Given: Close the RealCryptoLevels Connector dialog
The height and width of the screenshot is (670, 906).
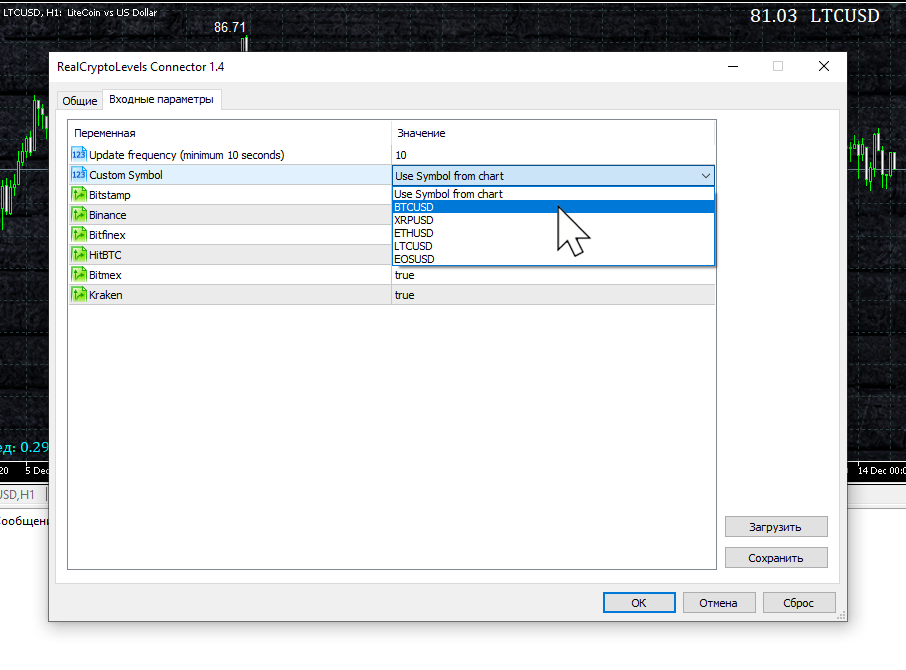Looking at the screenshot, I should [x=824, y=66].
